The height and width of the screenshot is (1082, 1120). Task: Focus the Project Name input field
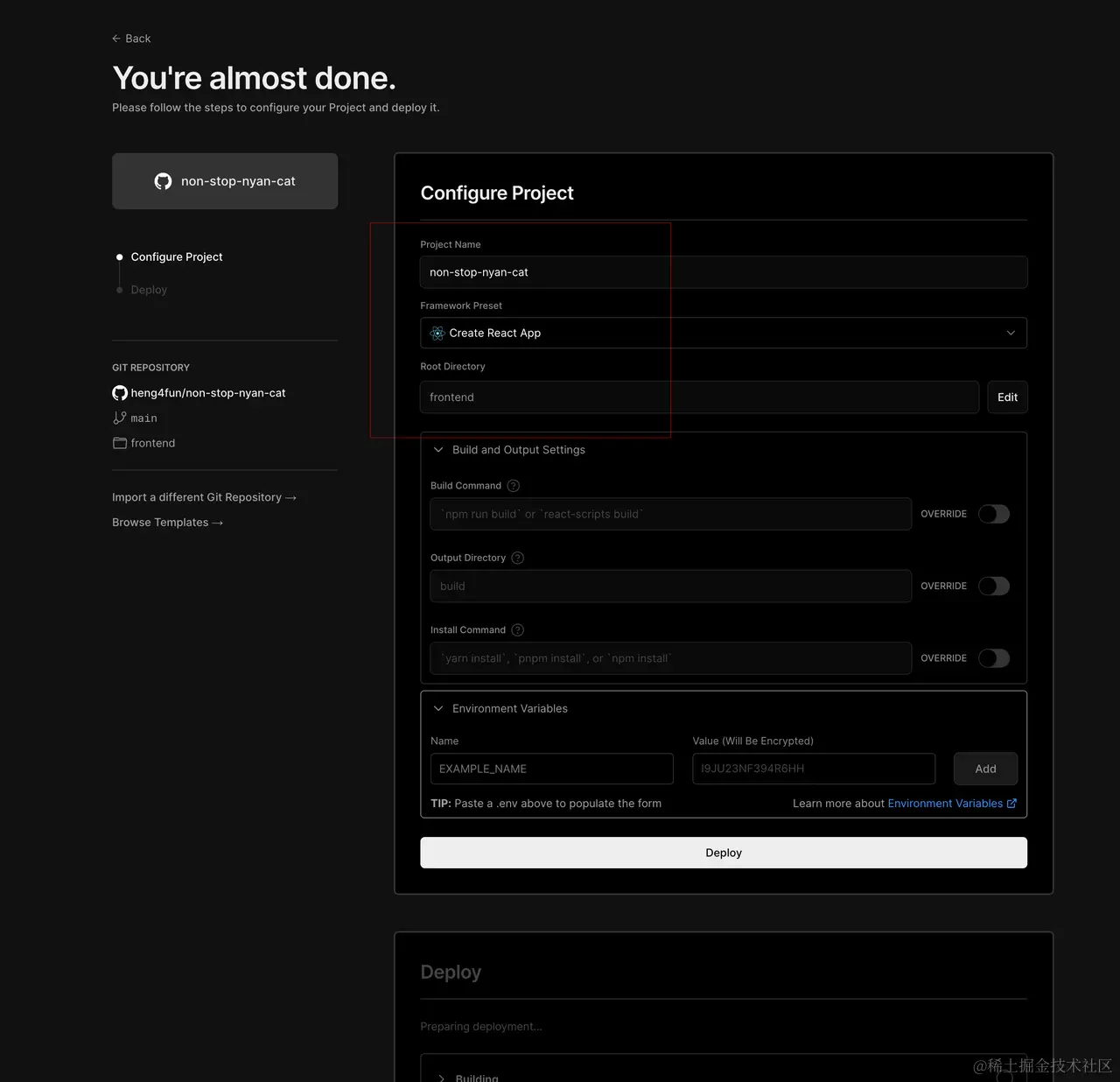[x=724, y=272]
